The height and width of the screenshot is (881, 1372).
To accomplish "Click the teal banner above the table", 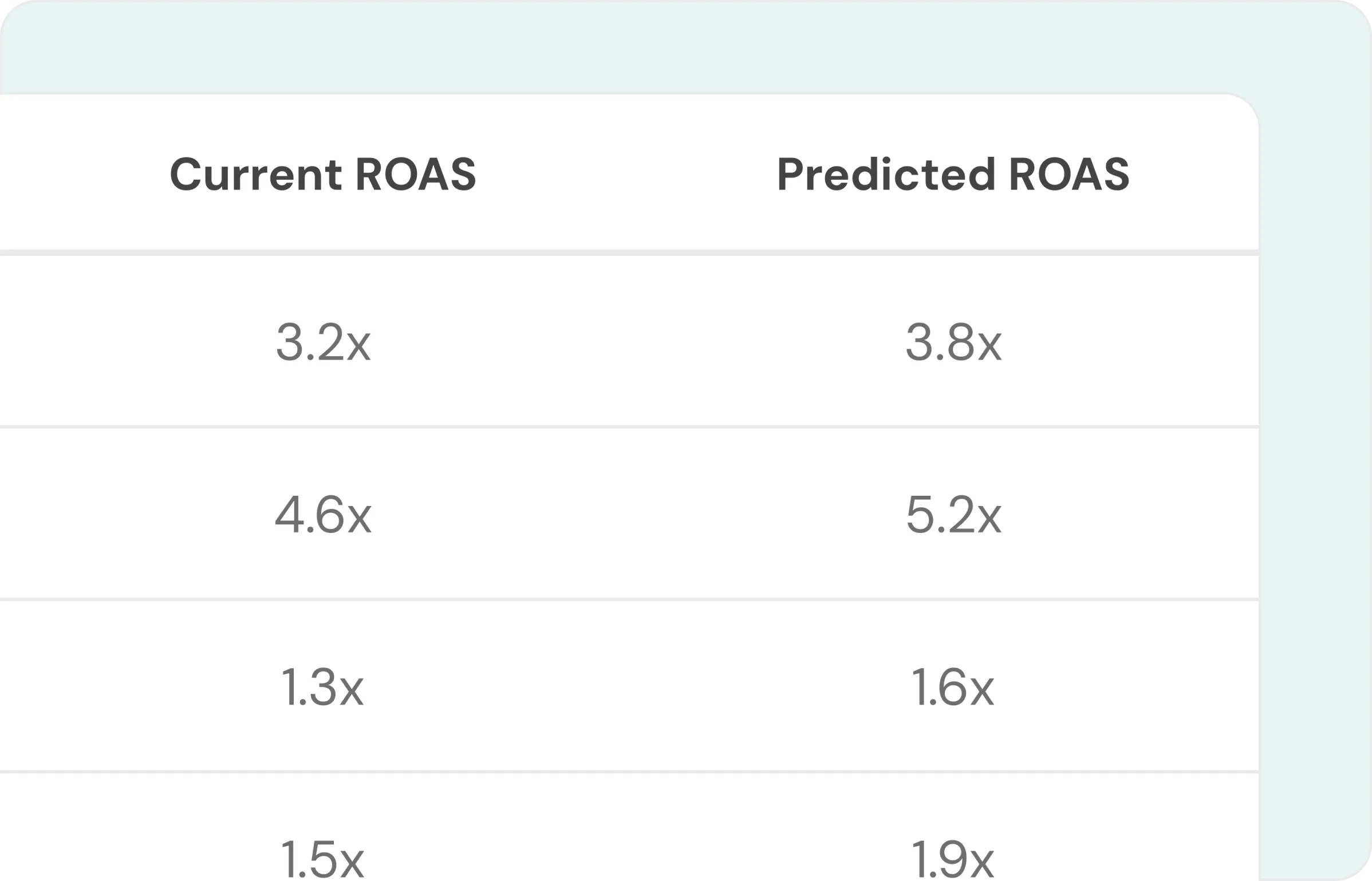I will (x=686, y=47).
